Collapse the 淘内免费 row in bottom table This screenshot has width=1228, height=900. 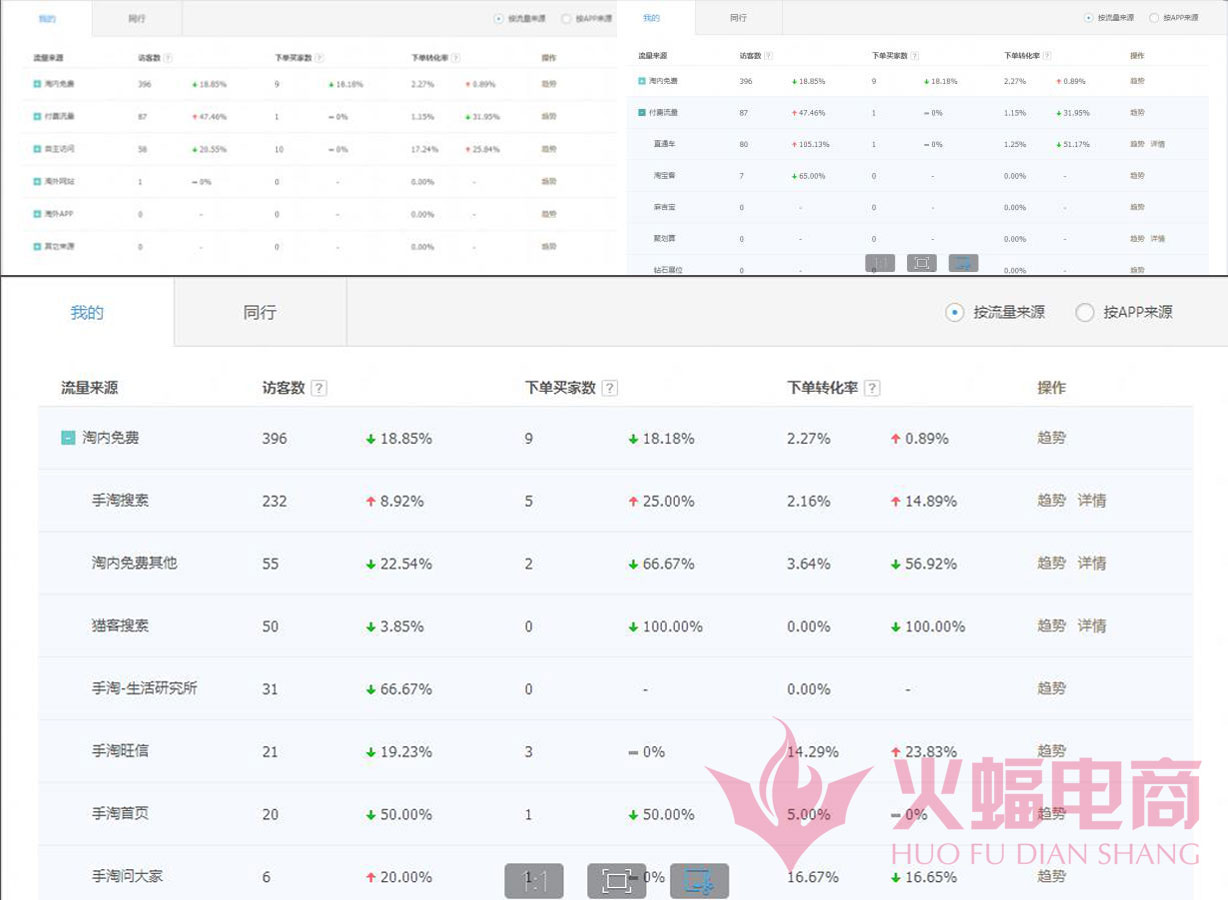[x=68, y=438]
